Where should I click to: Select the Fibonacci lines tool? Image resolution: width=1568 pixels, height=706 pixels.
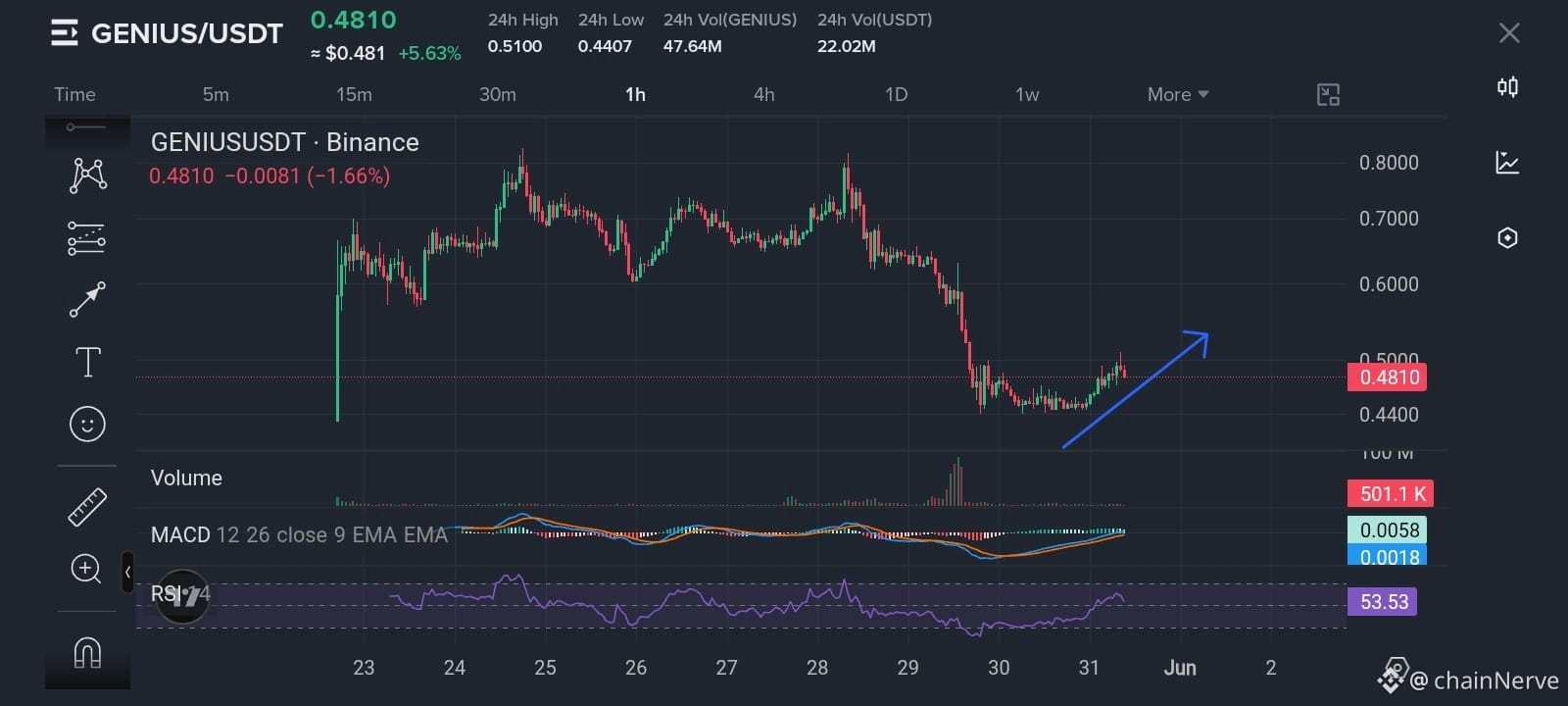point(86,238)
